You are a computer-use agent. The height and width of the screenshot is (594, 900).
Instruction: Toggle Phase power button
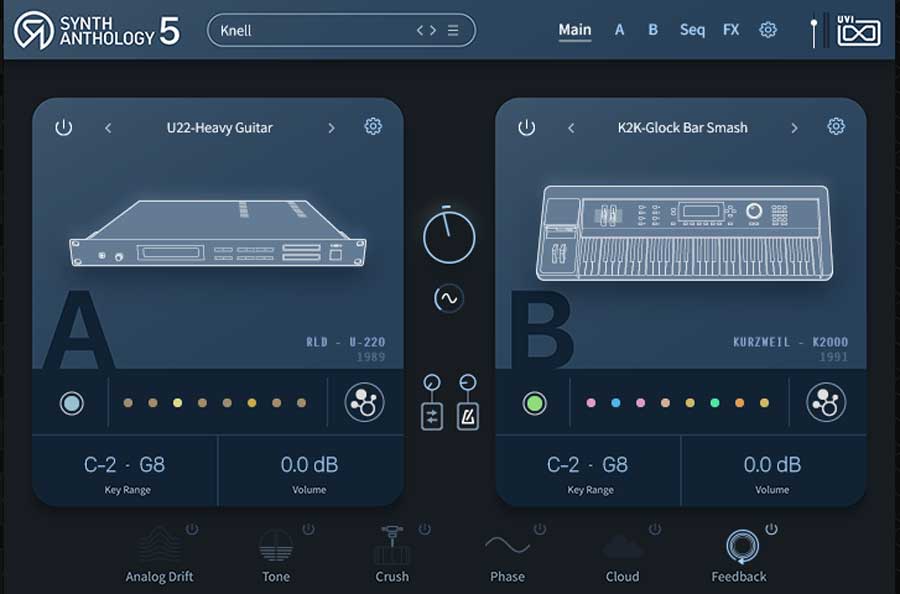[x=540, y=529]
